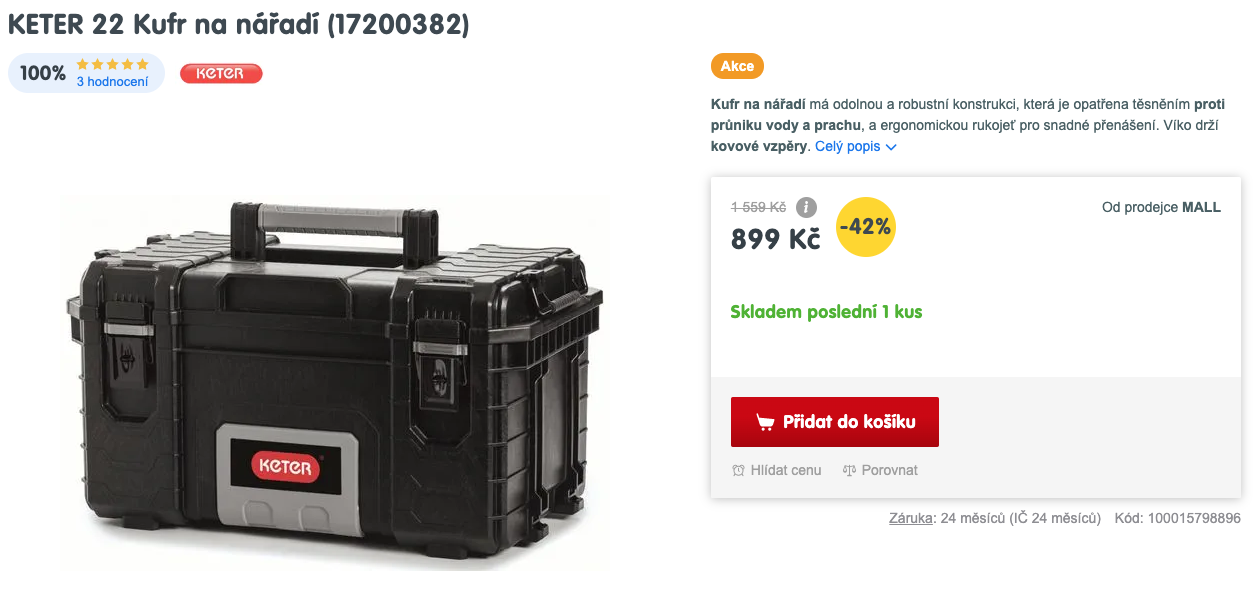1258x600 pixels.
Task: Click the info icon beside the old price
Action: tap(806, 207)
